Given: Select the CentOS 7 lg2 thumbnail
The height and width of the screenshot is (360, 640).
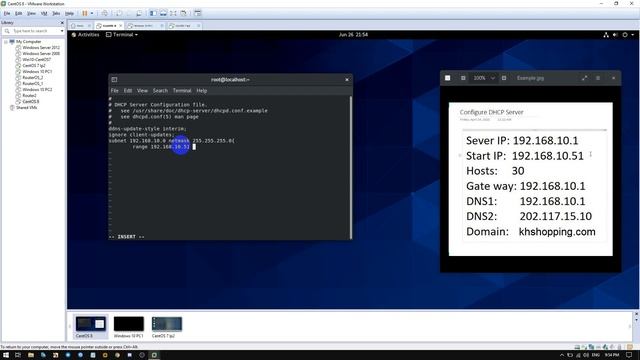Looking at the screenshot, I should pyautogui.click(x=167, y=327).
